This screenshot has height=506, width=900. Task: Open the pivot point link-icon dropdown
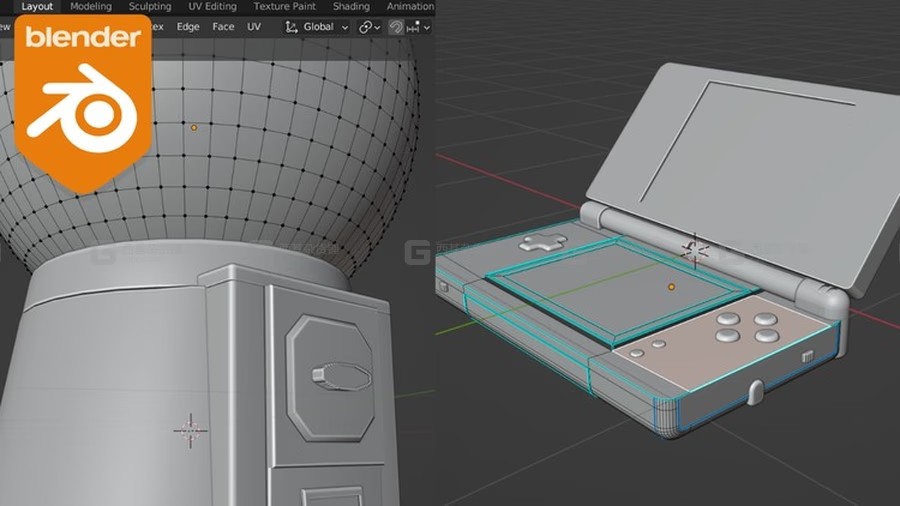369,27
